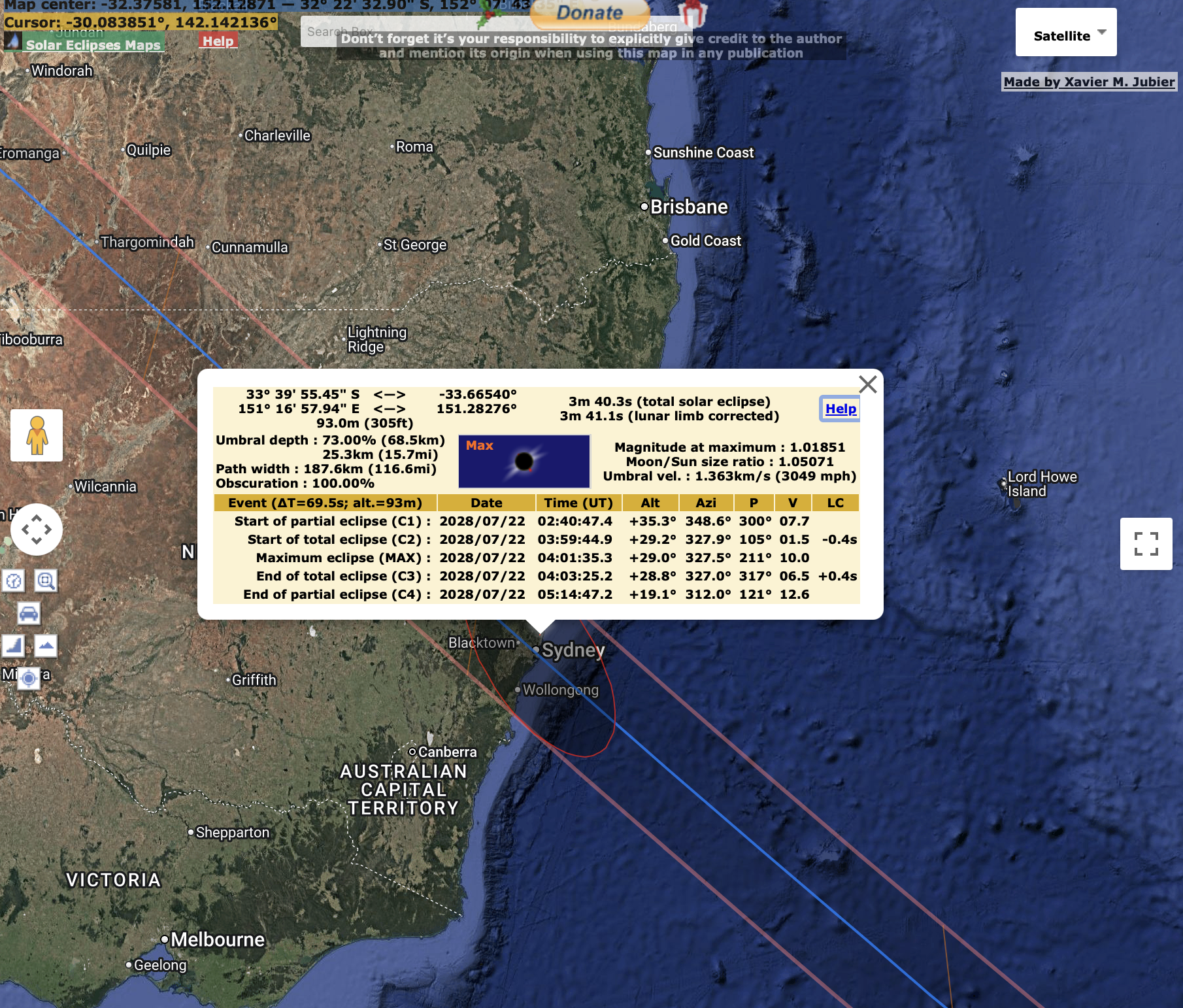The height and width of the screenshot is (1008, 1183).
Task: Click Magnitude at maximum value text
Action: pyautogui.click(x=729, y=447)
